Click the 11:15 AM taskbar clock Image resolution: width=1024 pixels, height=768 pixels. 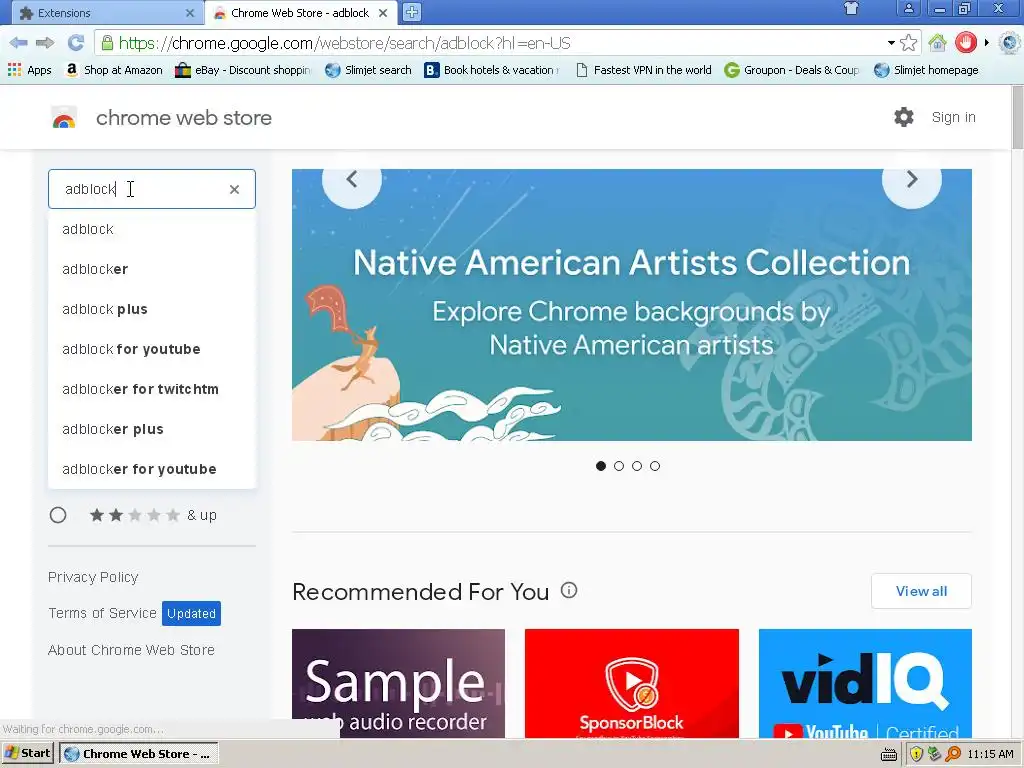click(990, 754)
